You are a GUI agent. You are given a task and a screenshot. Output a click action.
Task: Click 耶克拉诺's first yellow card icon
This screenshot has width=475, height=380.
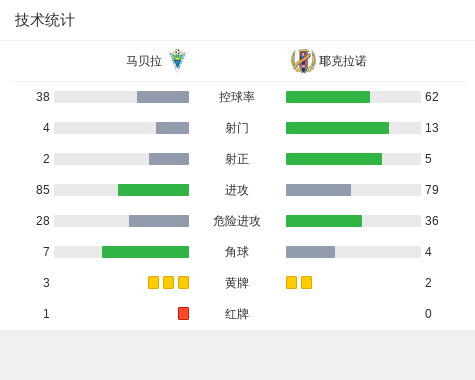pos(291,283)
